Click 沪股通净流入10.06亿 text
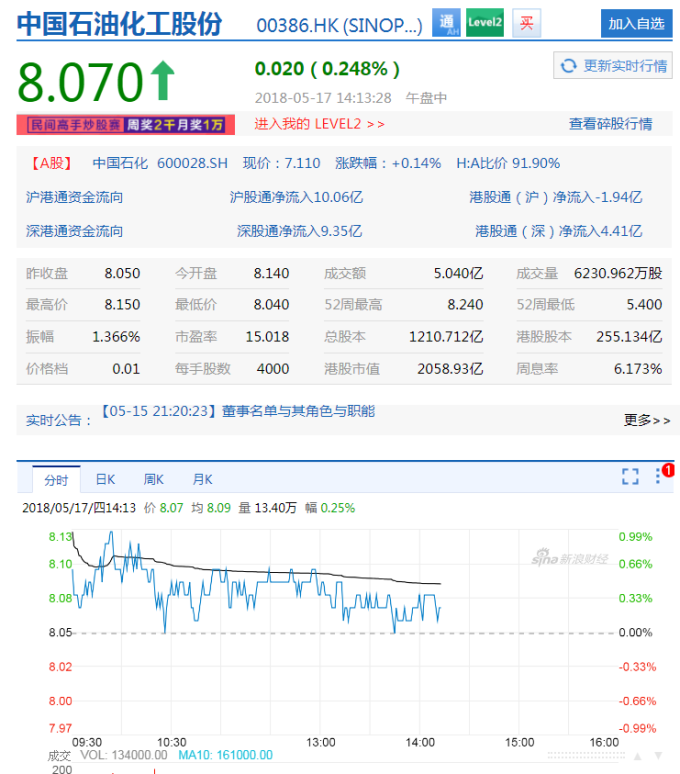This screenshot has height=774, width=680. pyautogui.click(x=296, y=197)
